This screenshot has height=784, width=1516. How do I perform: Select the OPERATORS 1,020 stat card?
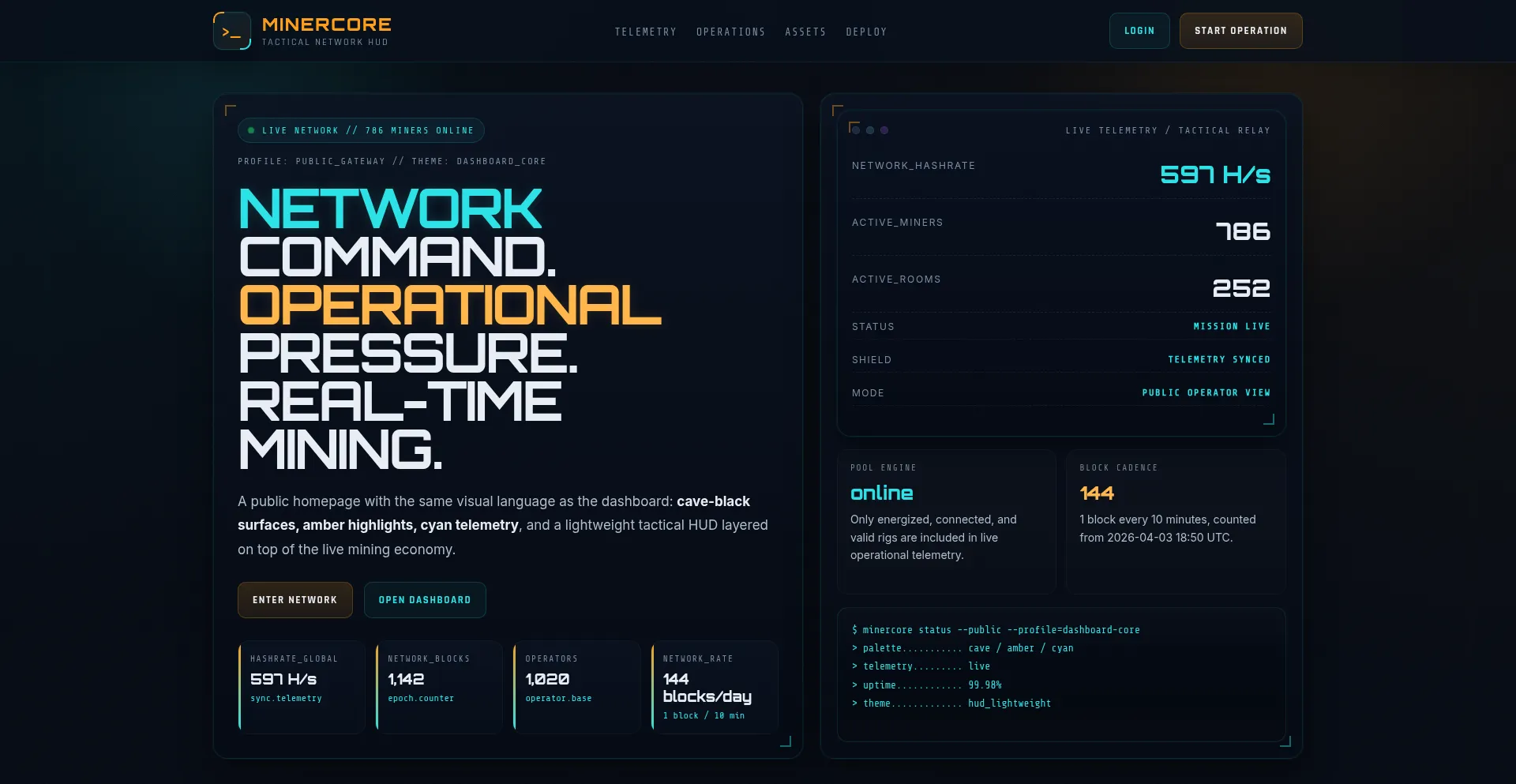tap(576, 687)
